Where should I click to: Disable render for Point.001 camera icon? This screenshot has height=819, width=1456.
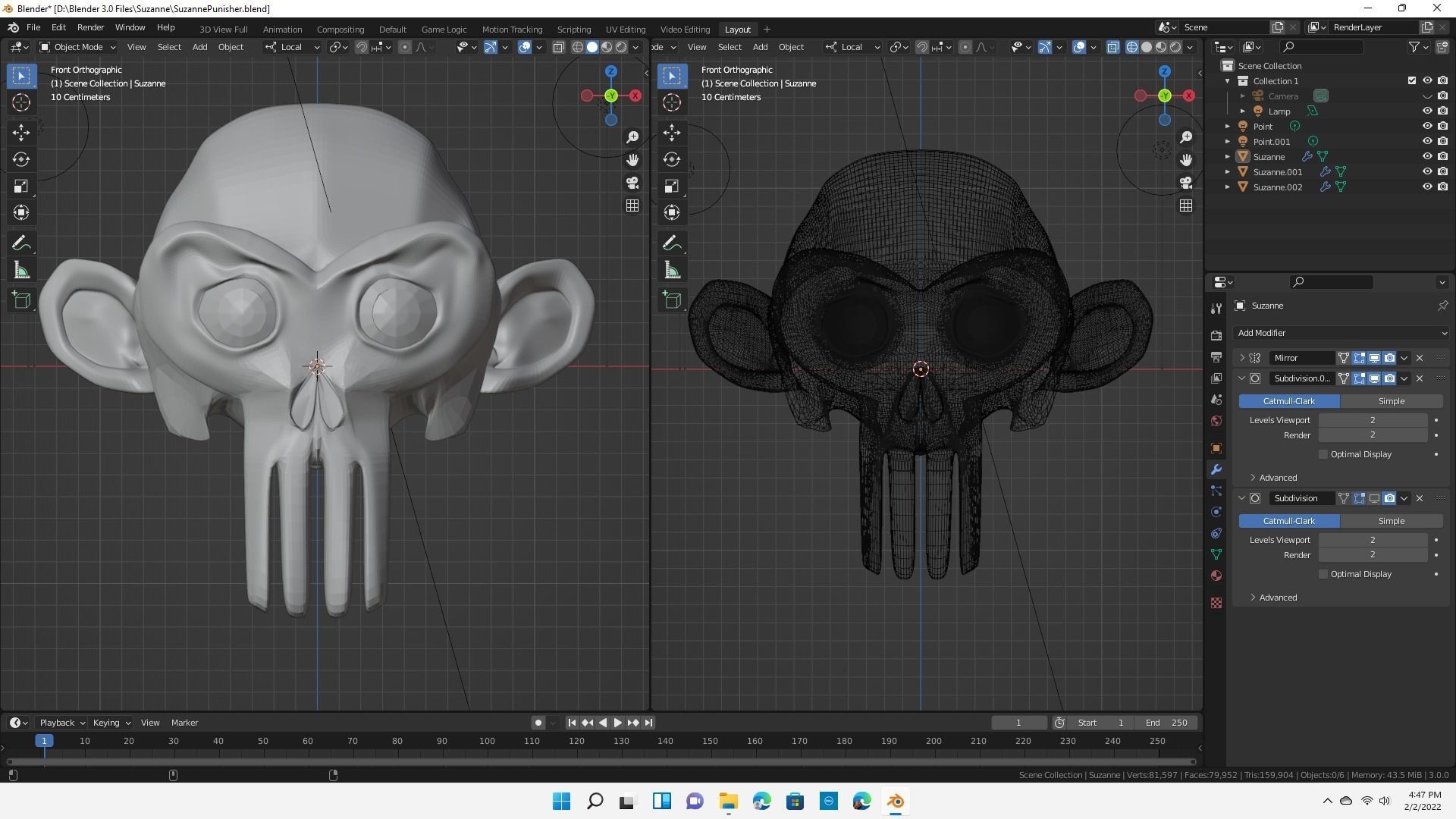(x=1442, y=142)
